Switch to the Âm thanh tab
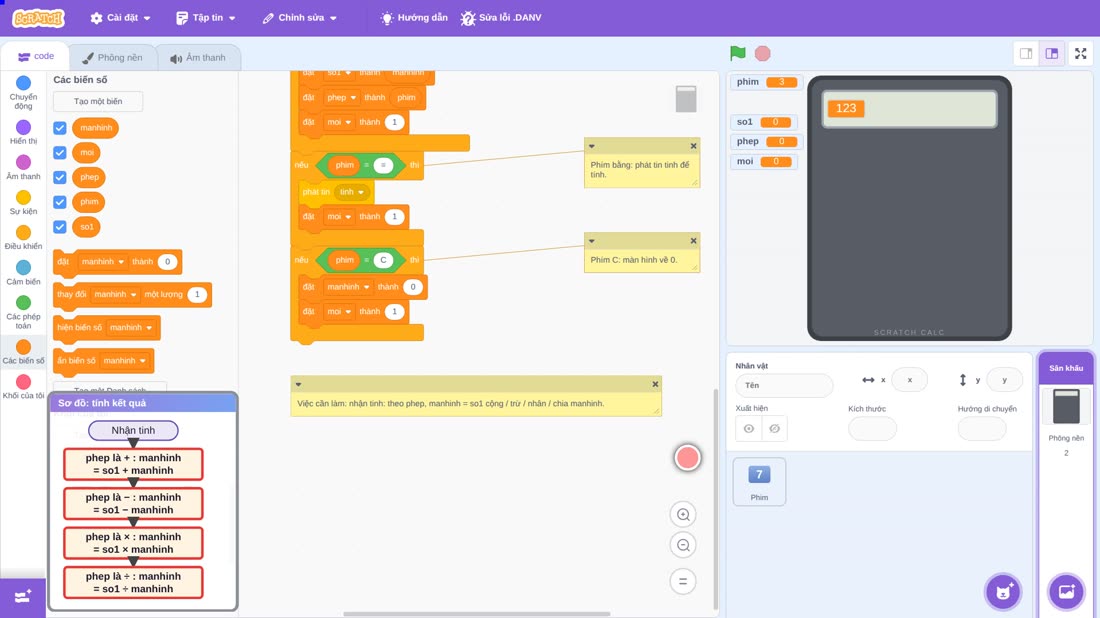 (198, 58)
